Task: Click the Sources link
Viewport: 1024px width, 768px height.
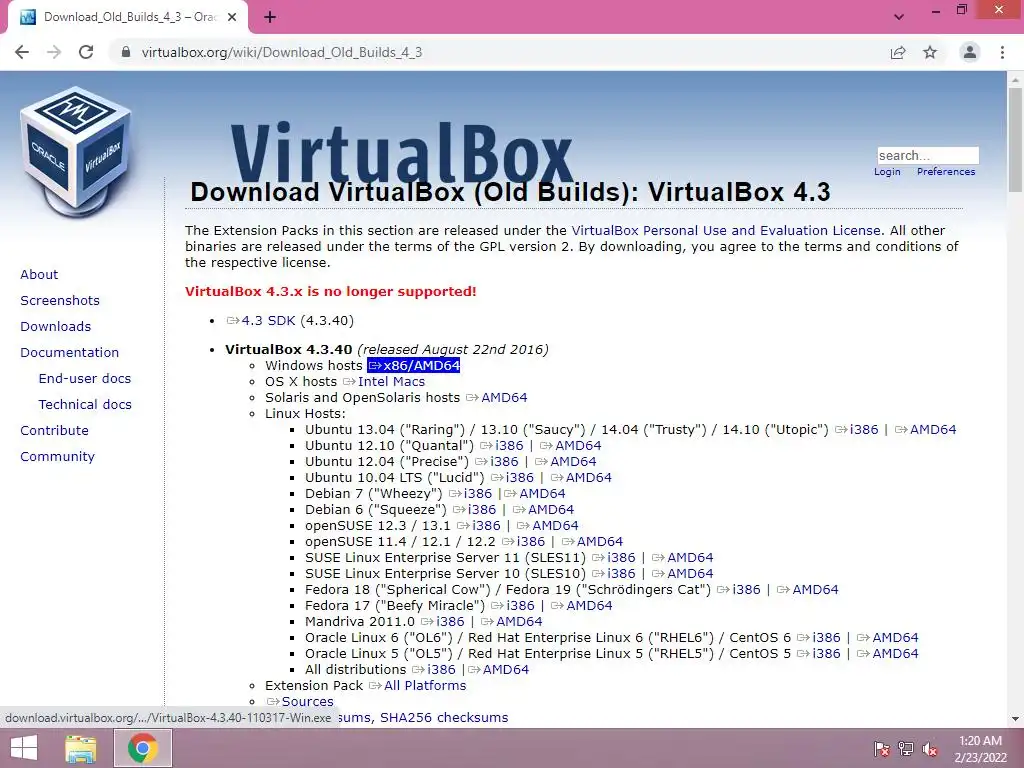Action: (308, 701)
